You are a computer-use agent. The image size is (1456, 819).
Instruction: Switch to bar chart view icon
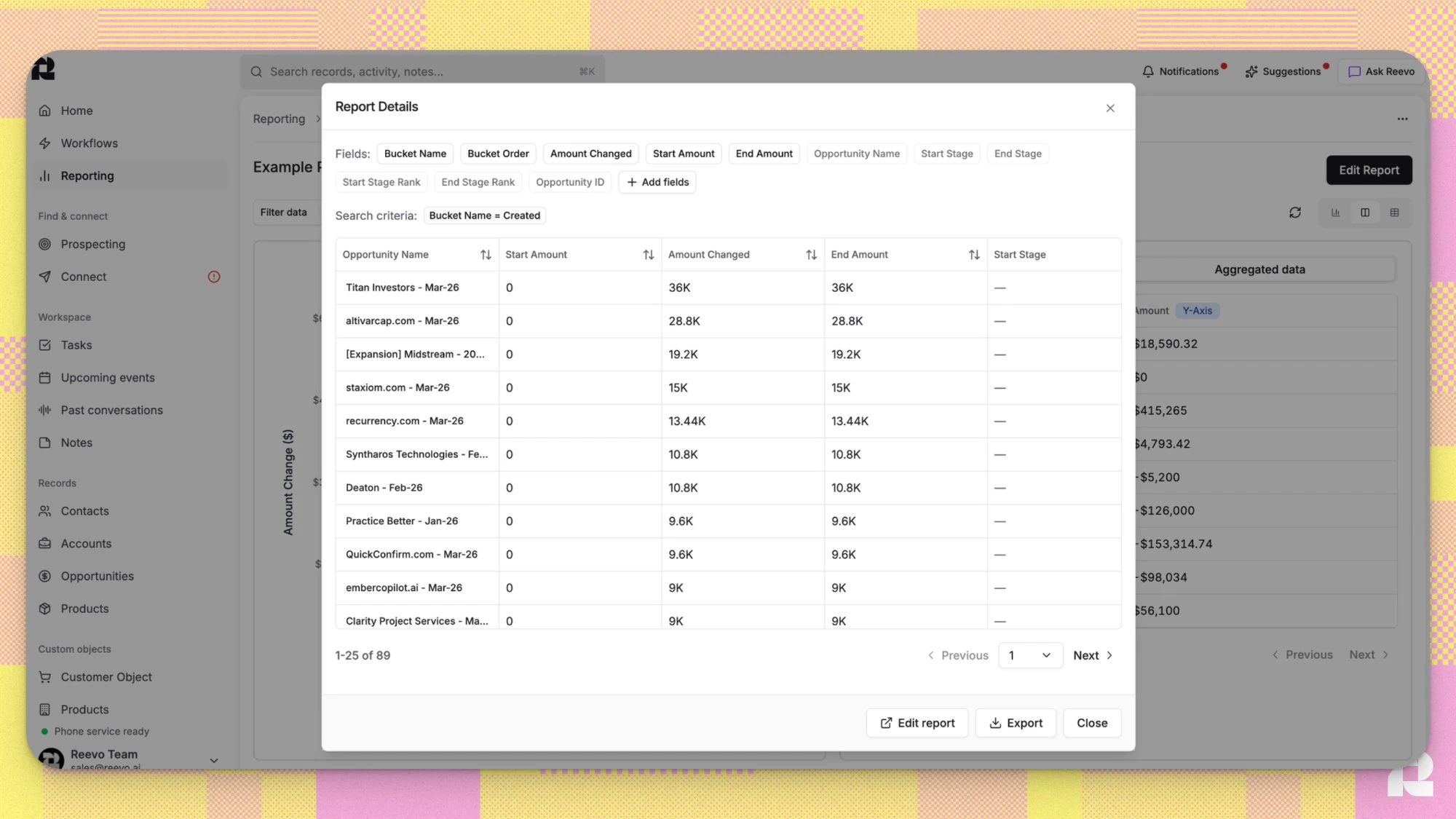click(1335, 213)
